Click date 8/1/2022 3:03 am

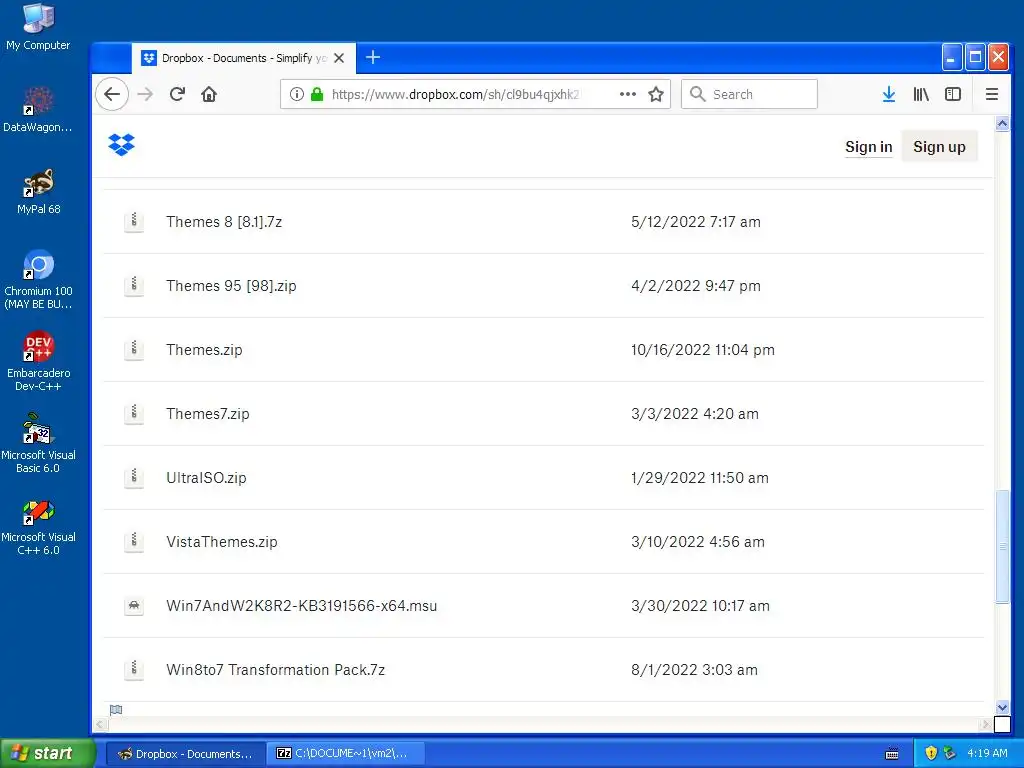pyautogui.click(x=694, y=670)
